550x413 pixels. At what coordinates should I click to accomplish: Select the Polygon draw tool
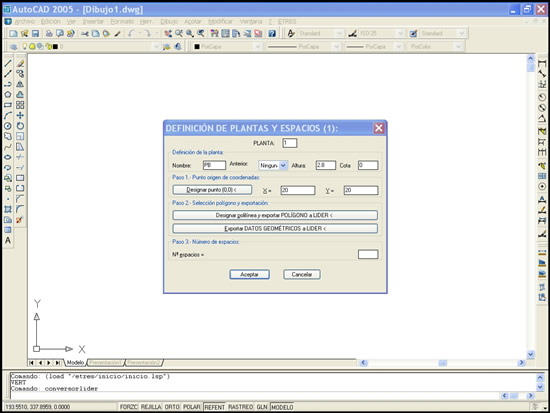[8, 95]
